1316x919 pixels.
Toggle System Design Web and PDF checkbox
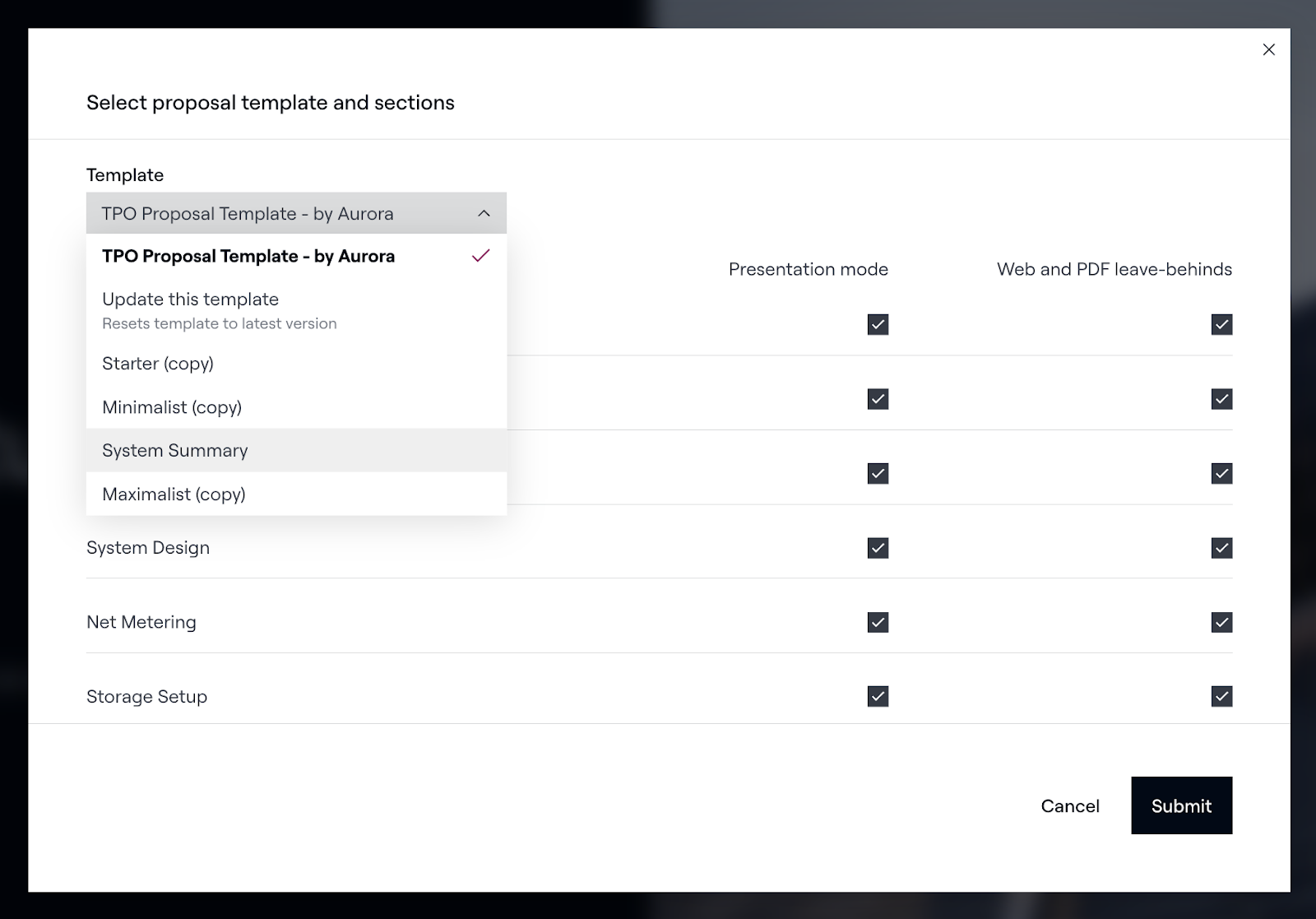[x=1221, y=548]
